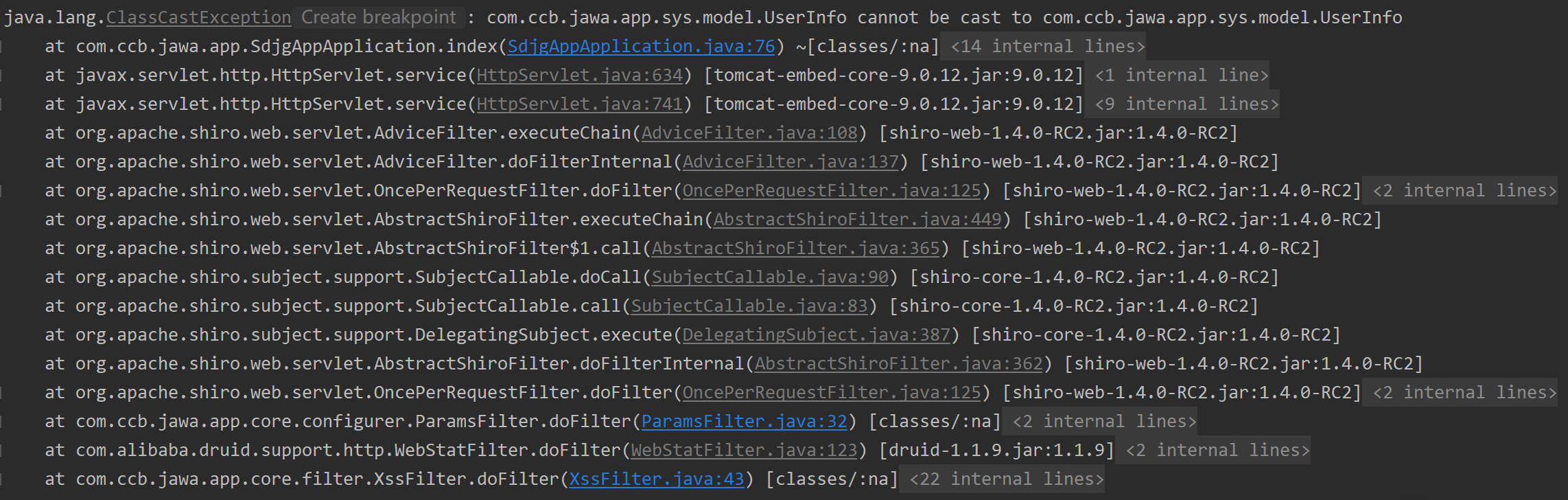Open AbstractShiroFilter.java:449 link

click(858, 219)
